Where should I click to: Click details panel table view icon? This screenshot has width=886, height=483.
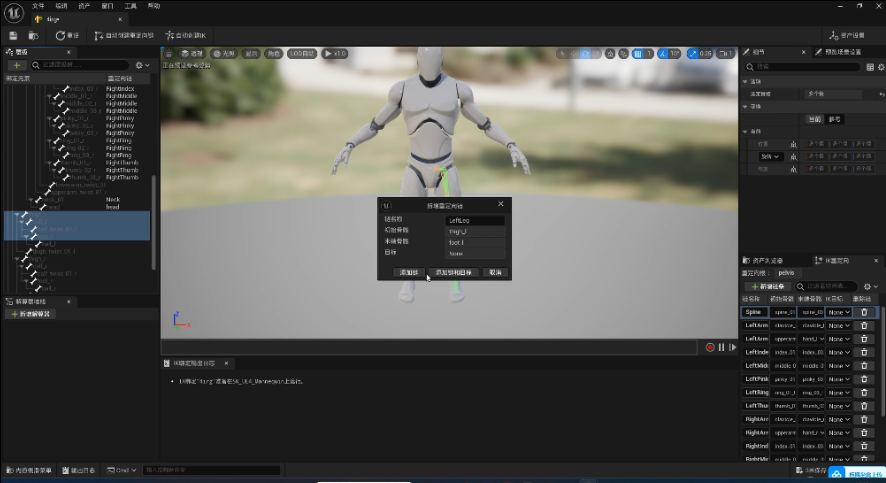[x=870, y=67]
